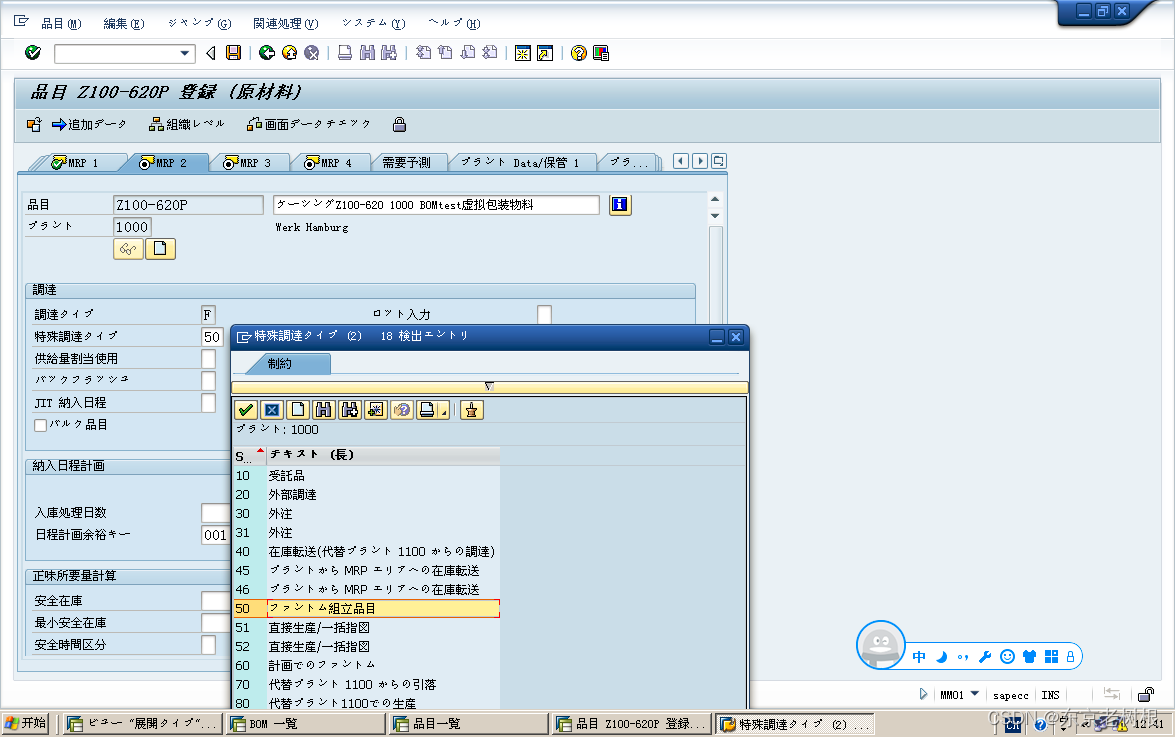The height and width of the screenshot is (737, 1175).
Task: Click the 追加データ button
Action: pyautogui.click(x=89, y=124)
